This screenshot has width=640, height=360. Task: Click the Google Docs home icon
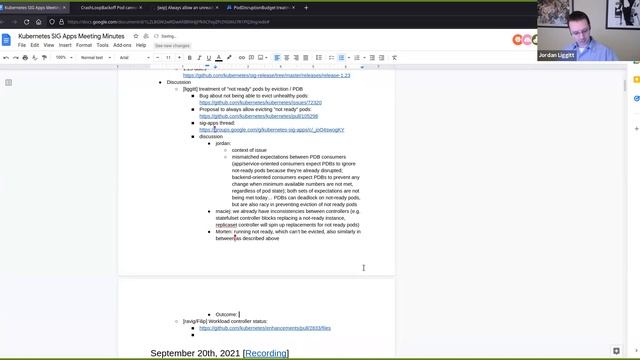pyautogui.click(x=6, y=40)
